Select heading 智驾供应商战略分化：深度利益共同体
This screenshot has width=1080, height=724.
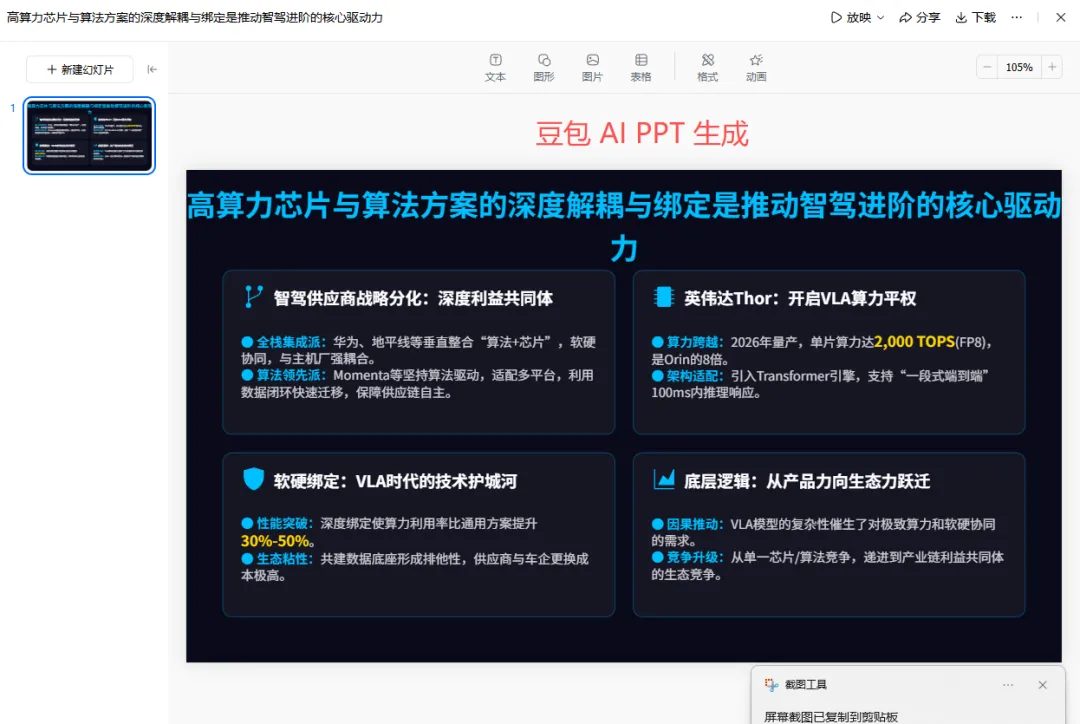413,298
